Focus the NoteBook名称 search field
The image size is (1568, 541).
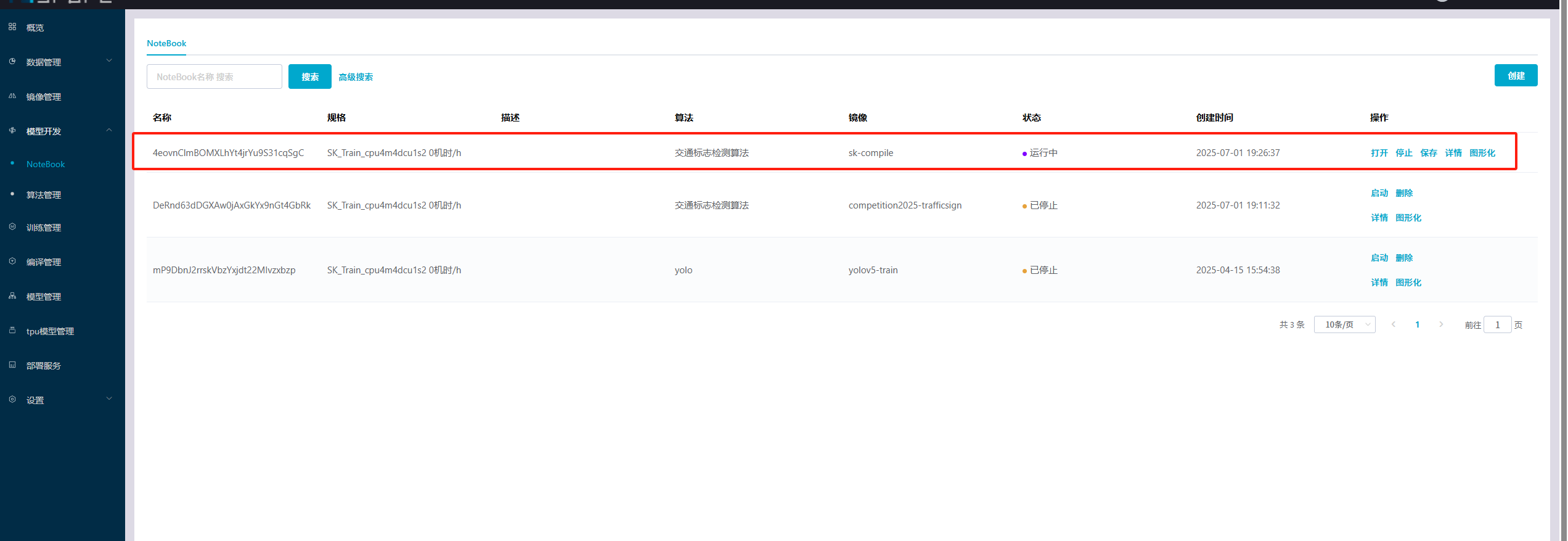(x=214, y=76)
